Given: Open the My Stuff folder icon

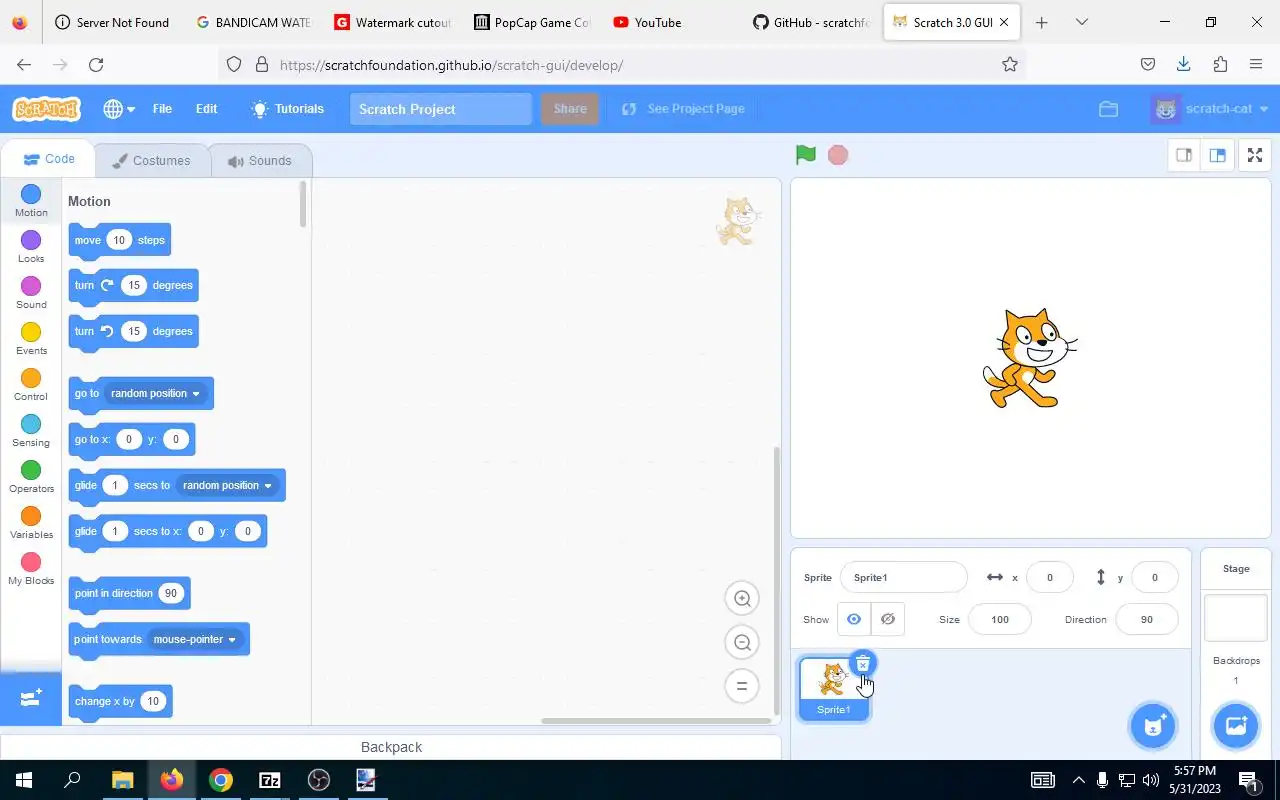Looking at the screenshot, I should tap(1108, 109).
